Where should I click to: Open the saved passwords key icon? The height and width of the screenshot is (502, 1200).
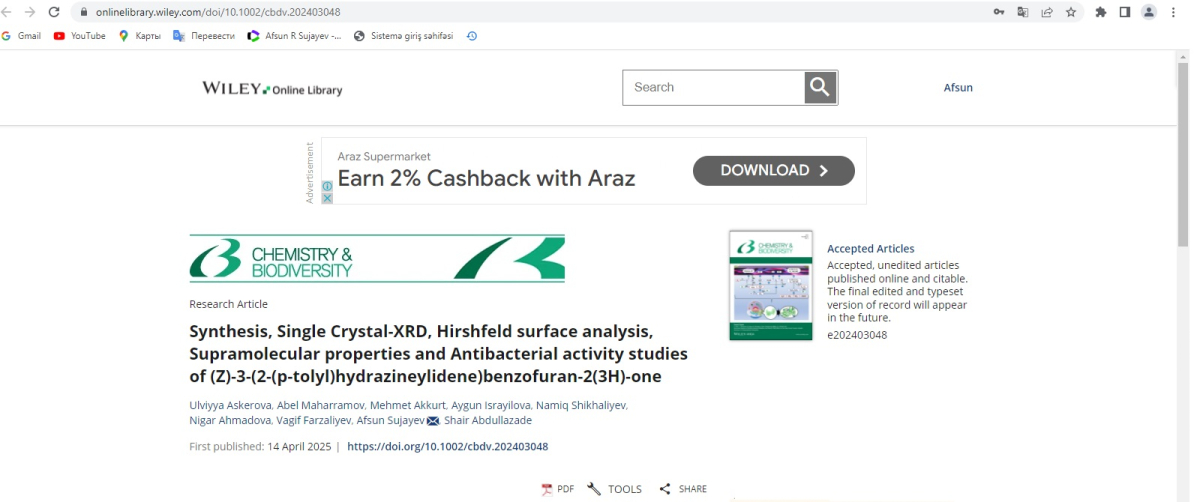(x=998, y=12)
